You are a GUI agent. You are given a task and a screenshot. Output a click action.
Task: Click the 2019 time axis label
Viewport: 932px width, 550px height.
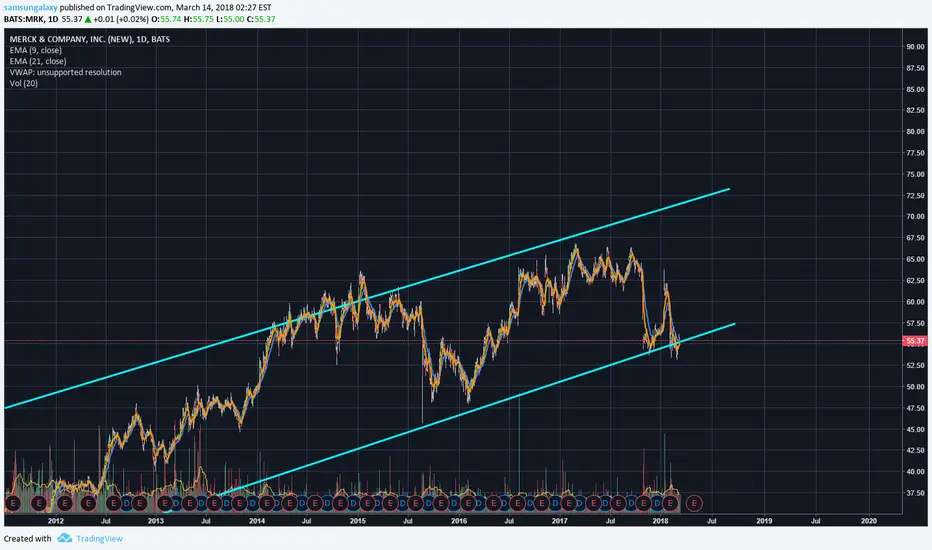[x=764, y=521]
